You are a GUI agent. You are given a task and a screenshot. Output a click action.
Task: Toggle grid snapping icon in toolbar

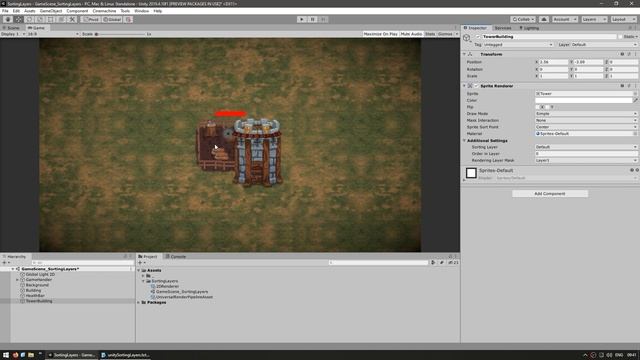click(x=129, y=19)
